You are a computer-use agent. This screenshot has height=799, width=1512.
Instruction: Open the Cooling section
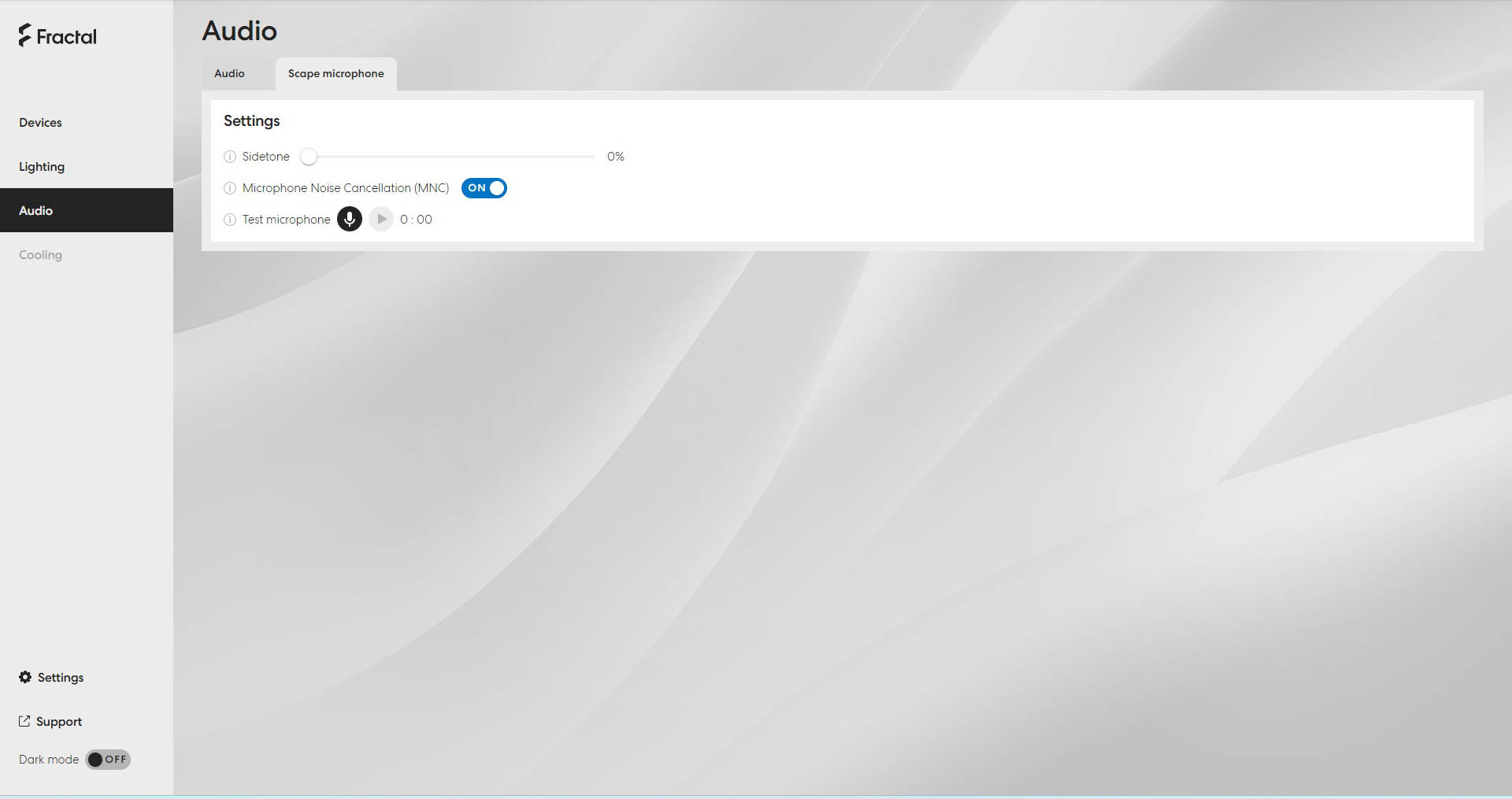click(40, 254)
